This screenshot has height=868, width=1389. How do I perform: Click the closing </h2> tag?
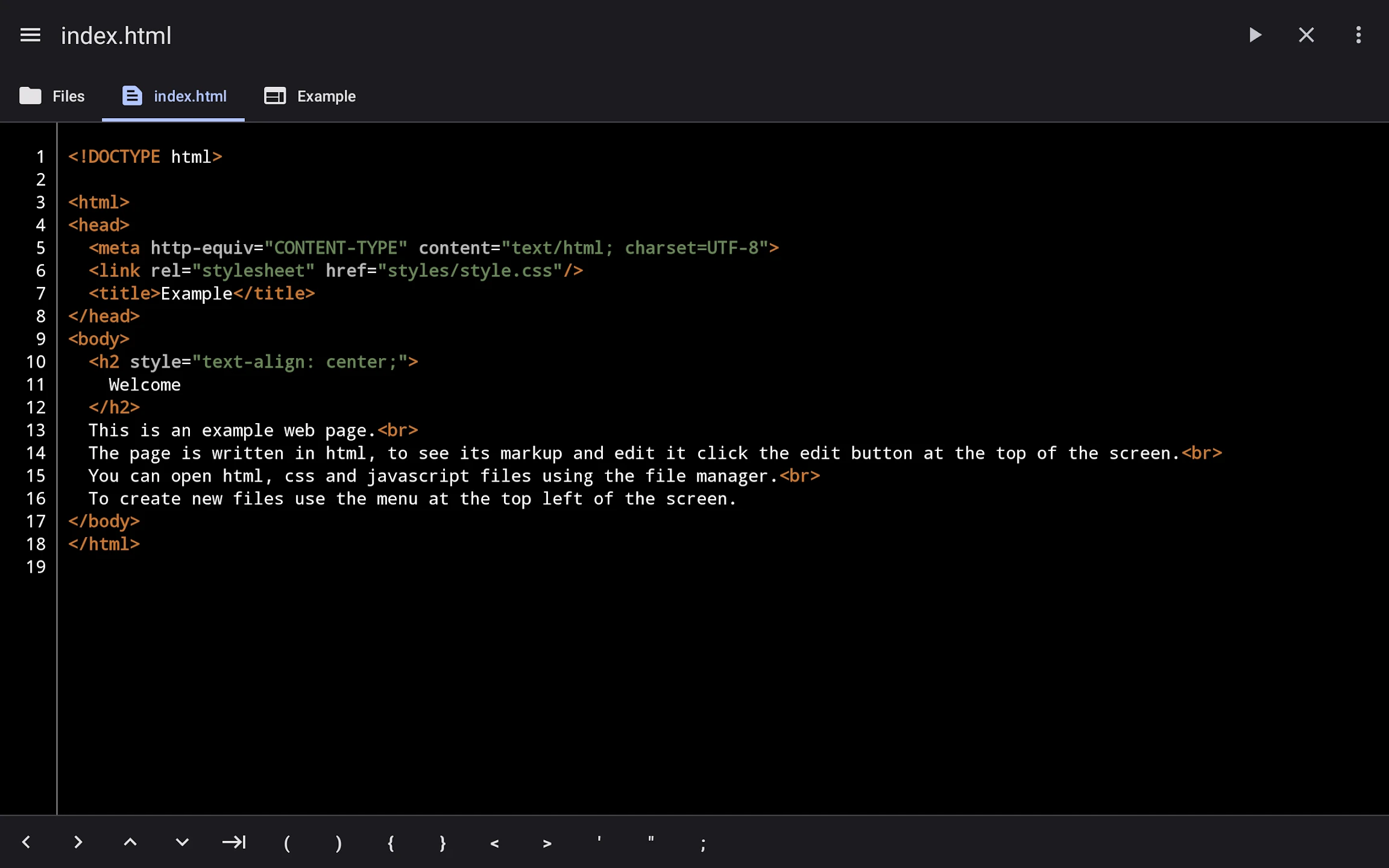point(114,407)
